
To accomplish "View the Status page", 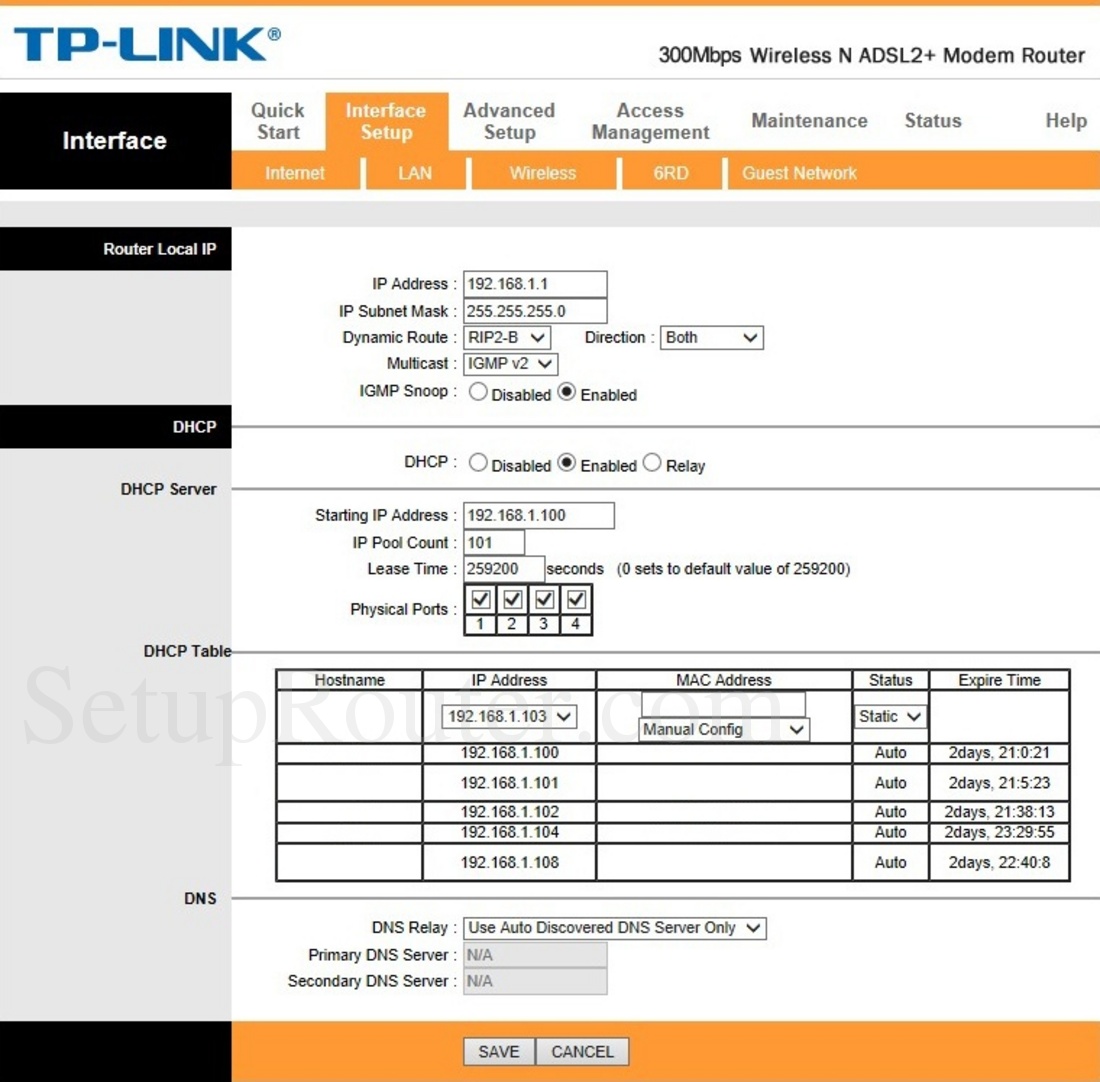I will (x=932, y=120).
